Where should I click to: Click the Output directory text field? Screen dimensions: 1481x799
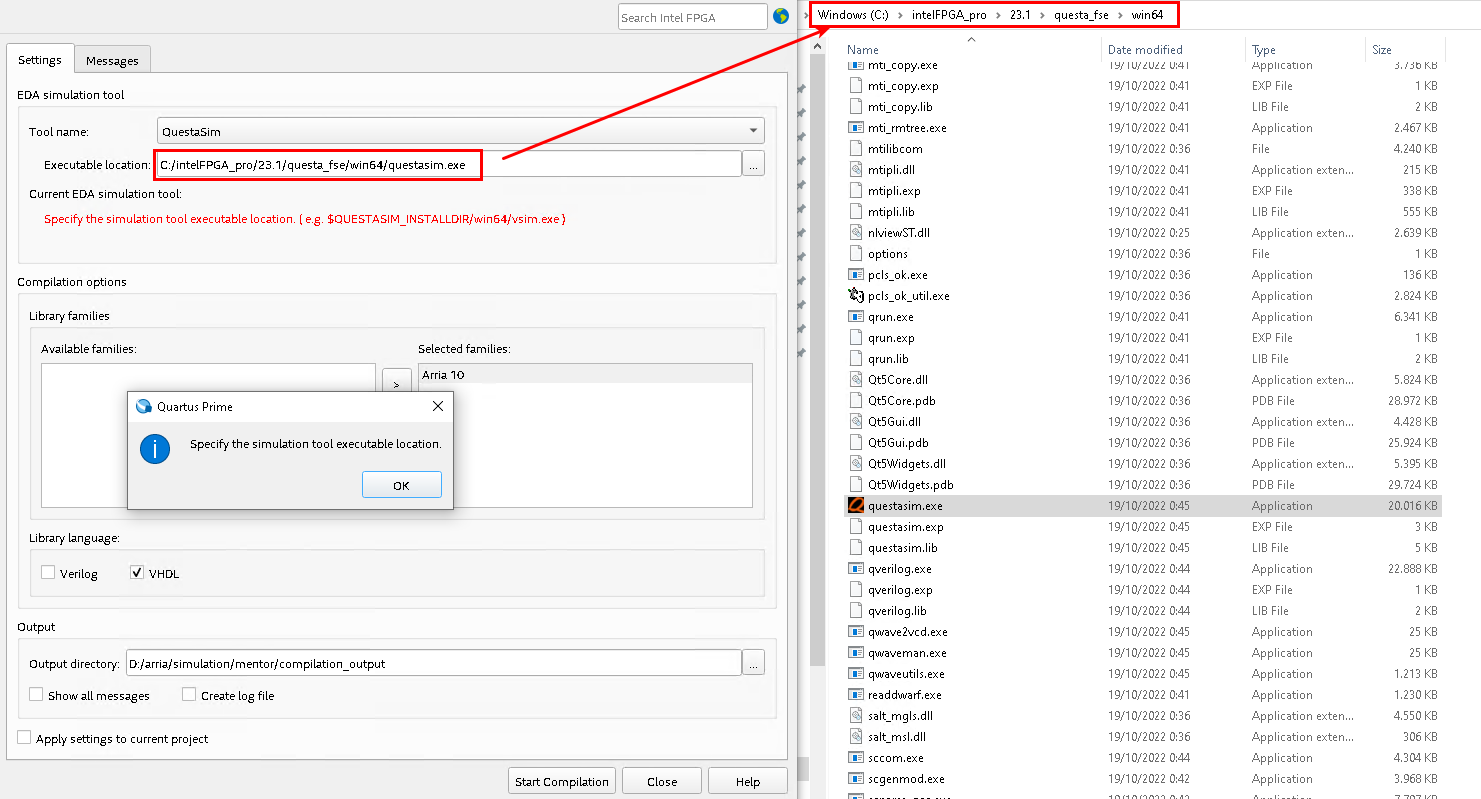click(433, 663)
